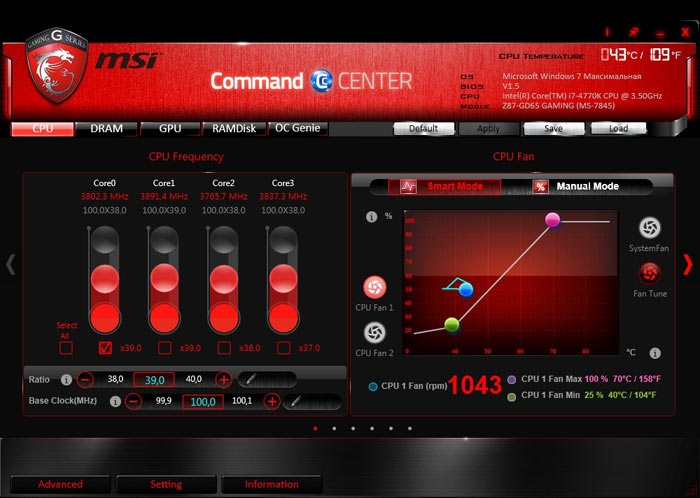Image resolution: width=700 pixels, height=498 pixels.
Task: Click the Apply button
Action: coord(488,129)
